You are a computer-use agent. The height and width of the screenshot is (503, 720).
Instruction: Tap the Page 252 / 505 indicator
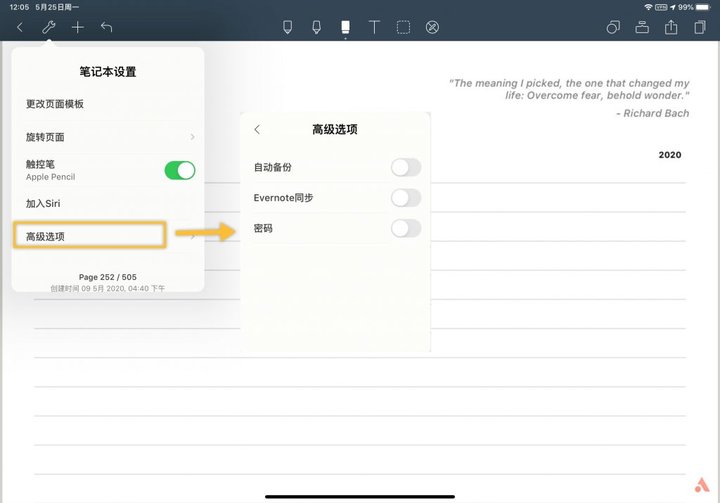point(107,277)
